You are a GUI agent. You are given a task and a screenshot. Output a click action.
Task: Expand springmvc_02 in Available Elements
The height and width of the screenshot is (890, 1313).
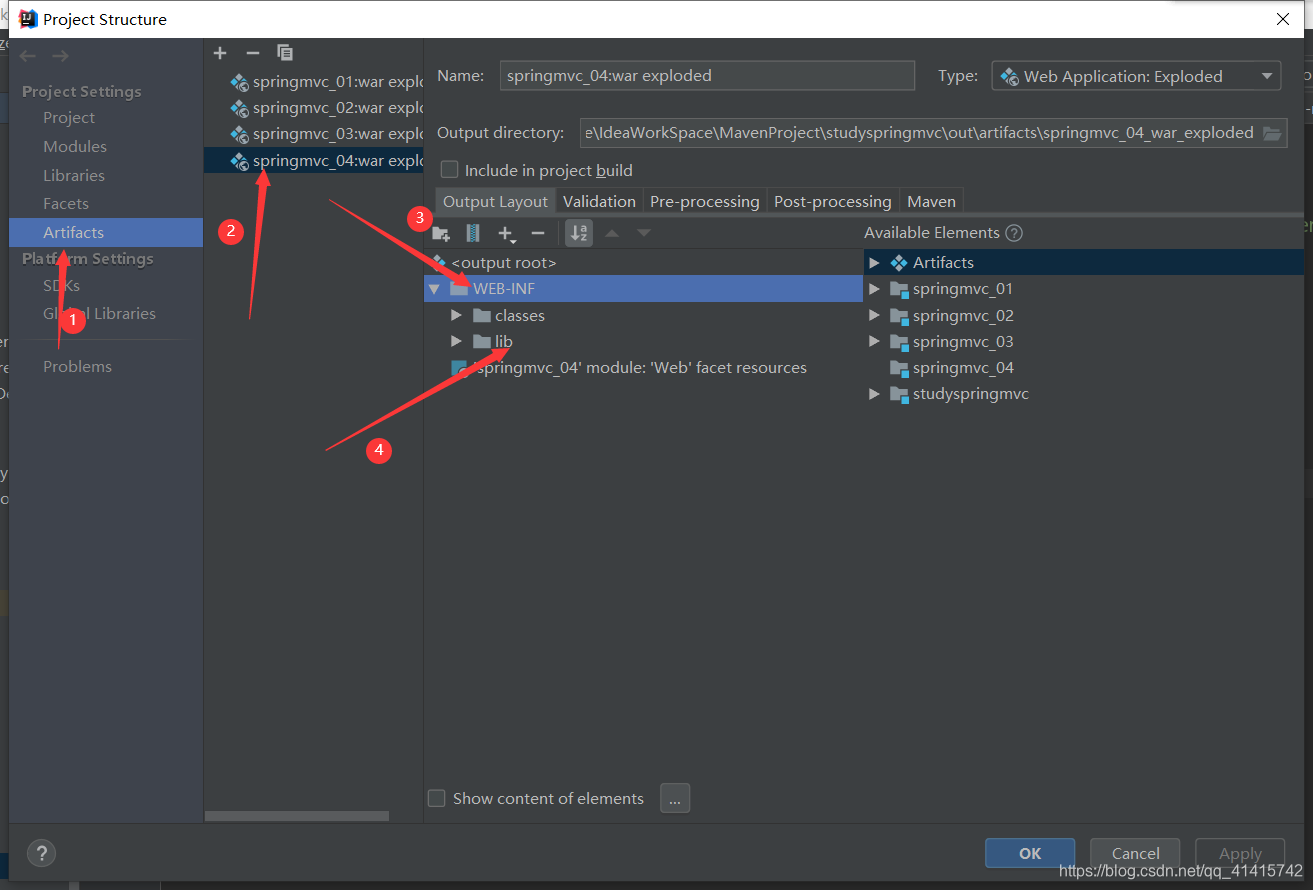(874, 315)
